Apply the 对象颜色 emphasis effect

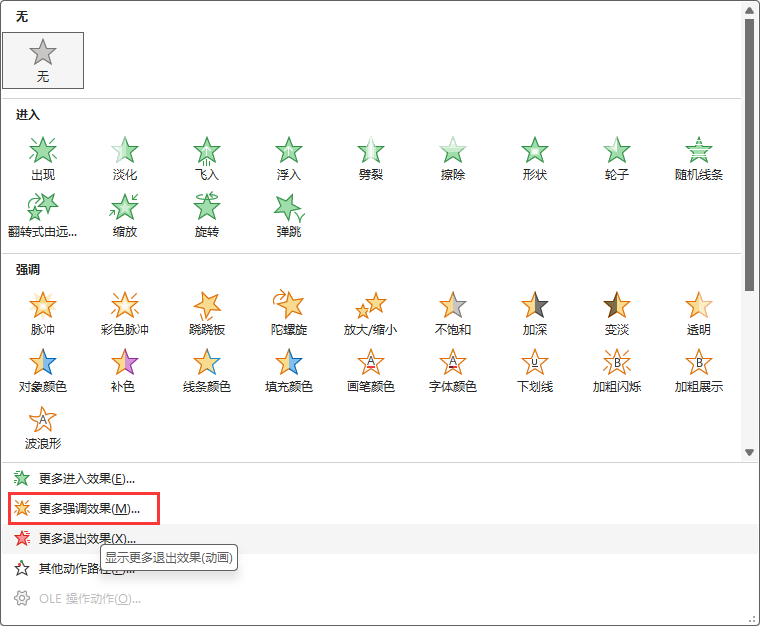[x=43, y=371]
